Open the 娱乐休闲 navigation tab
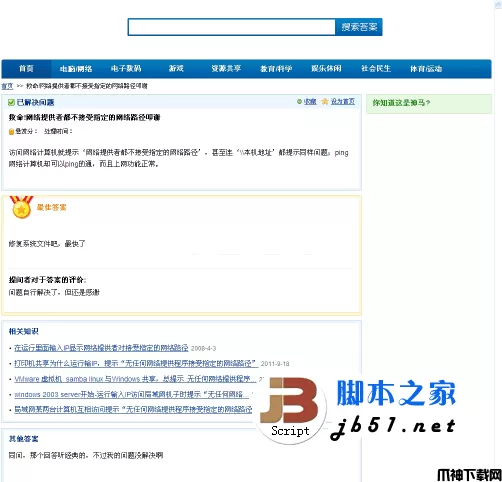This screenshot has width=502, height=482. tap(326, 69)
